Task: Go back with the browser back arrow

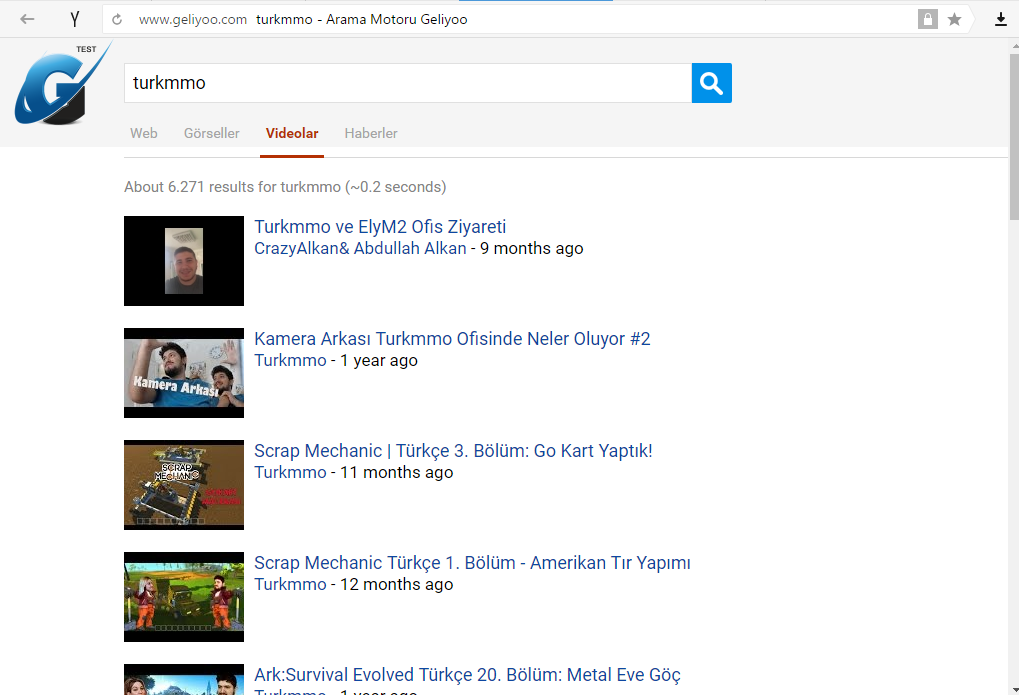Action: click(27, 20)
